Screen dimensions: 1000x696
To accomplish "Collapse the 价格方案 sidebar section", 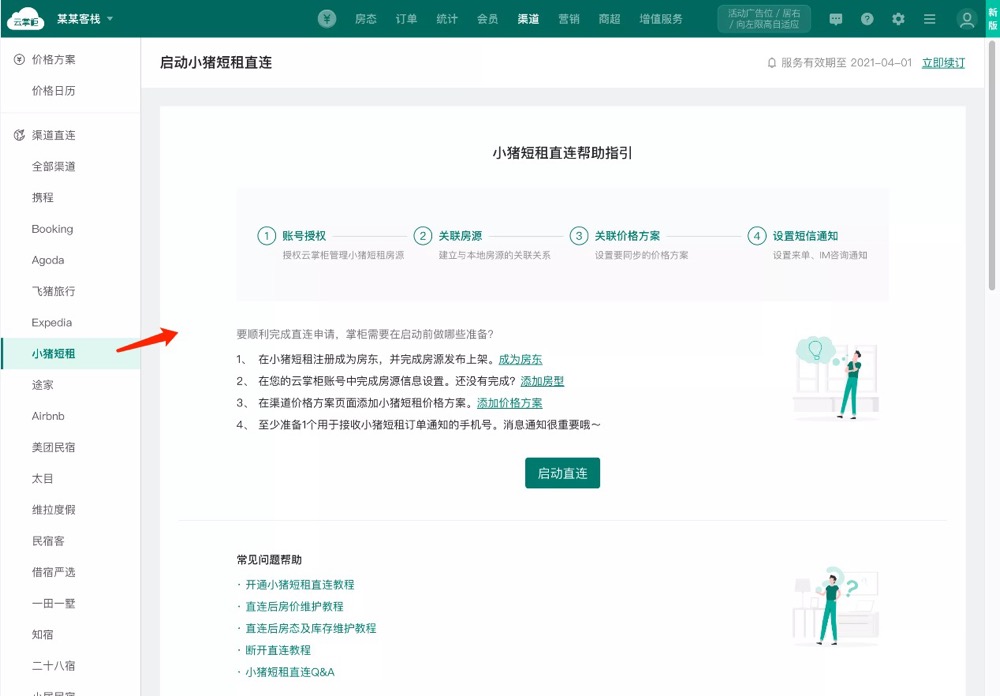I will click(53, 60).
